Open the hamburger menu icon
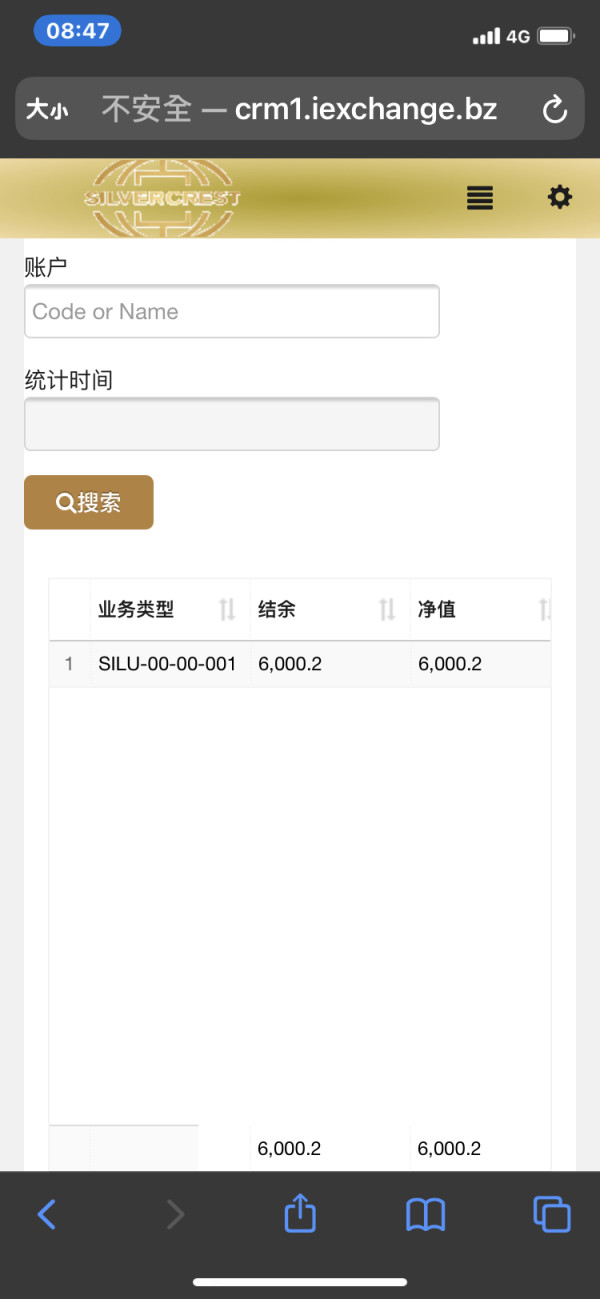Image resolution: width=600 pixels, height=1299 pixels. 480,198
